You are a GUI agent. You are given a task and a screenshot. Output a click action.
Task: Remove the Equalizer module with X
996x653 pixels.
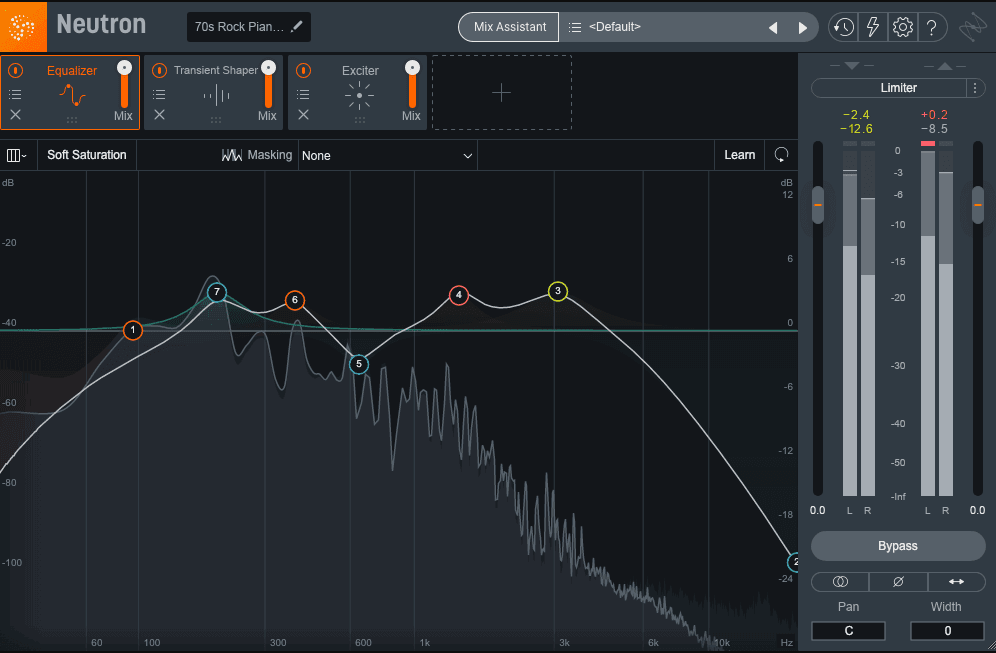(15, 114)
